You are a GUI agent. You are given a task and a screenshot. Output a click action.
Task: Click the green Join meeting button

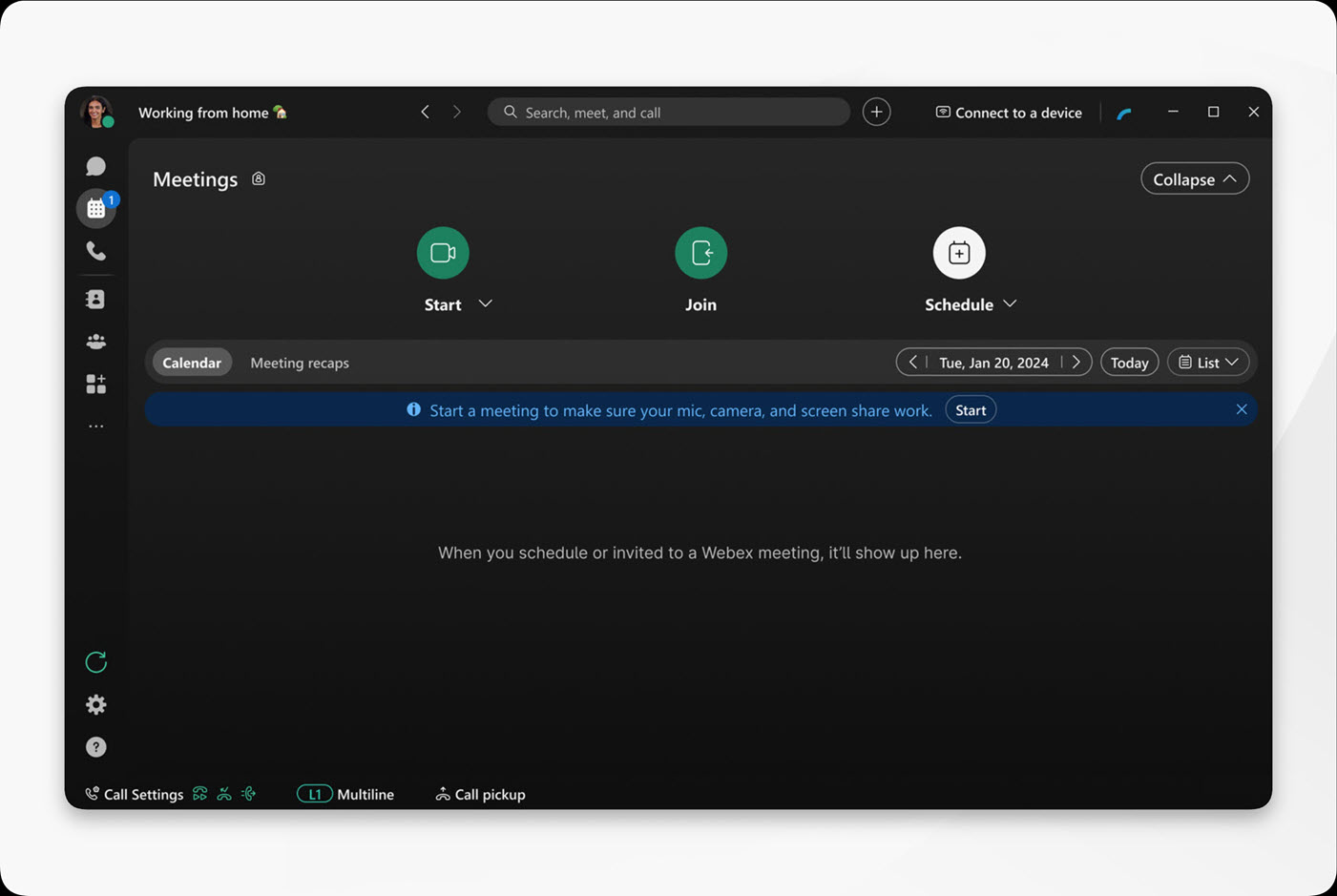pos(701,253)
